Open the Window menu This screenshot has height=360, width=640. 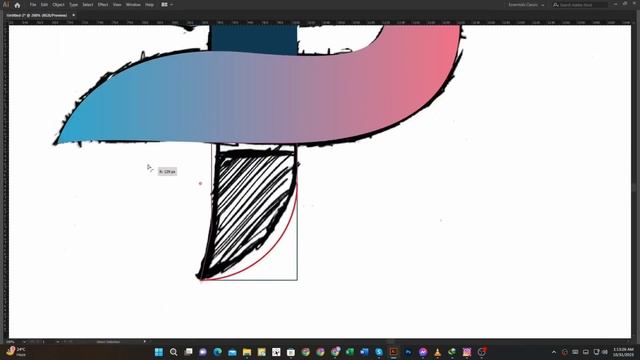pyautogui.click(x=133, y=5)
